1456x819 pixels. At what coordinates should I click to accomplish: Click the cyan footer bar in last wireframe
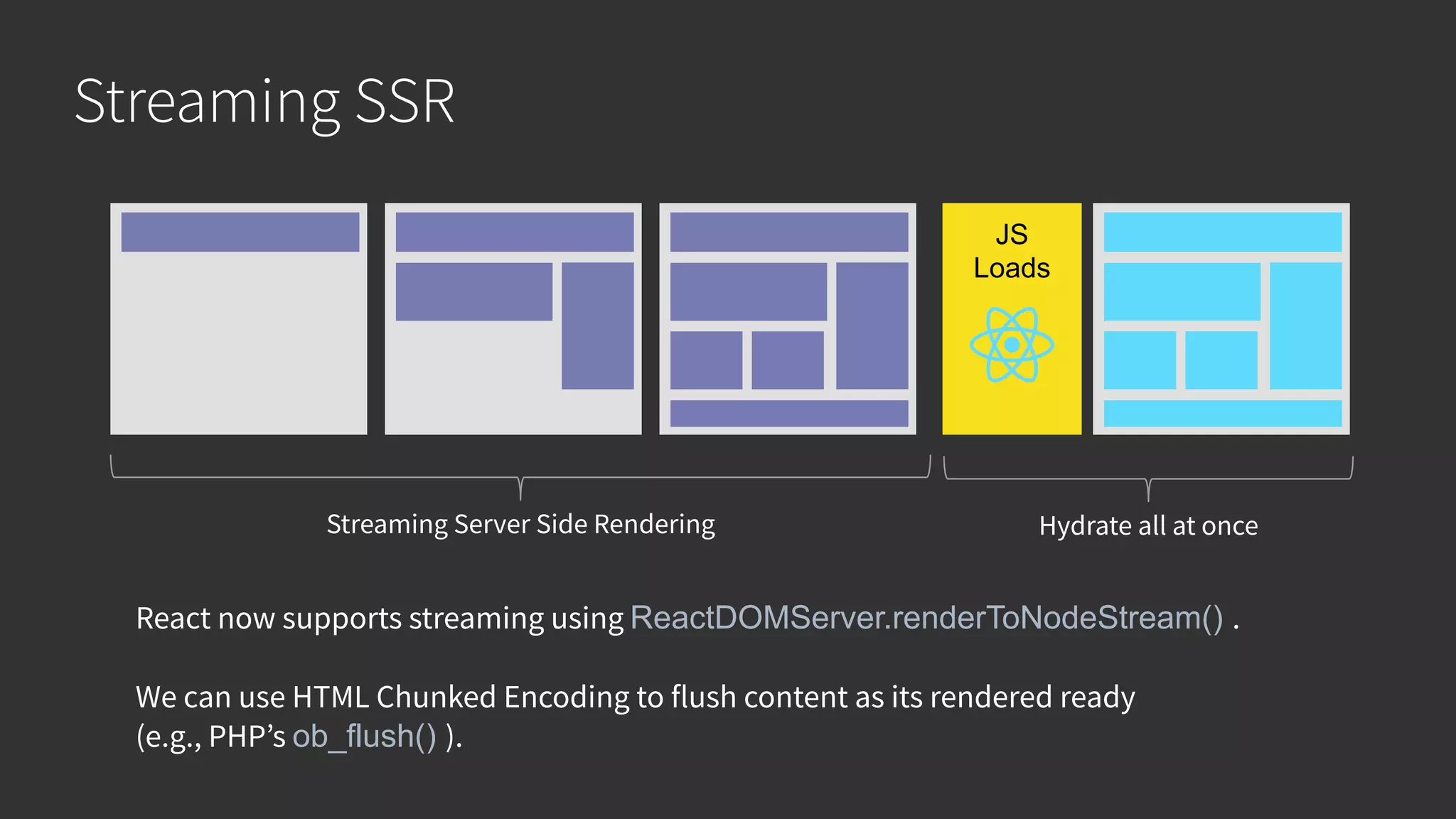pyautogui.click(x=1222, y=413)
